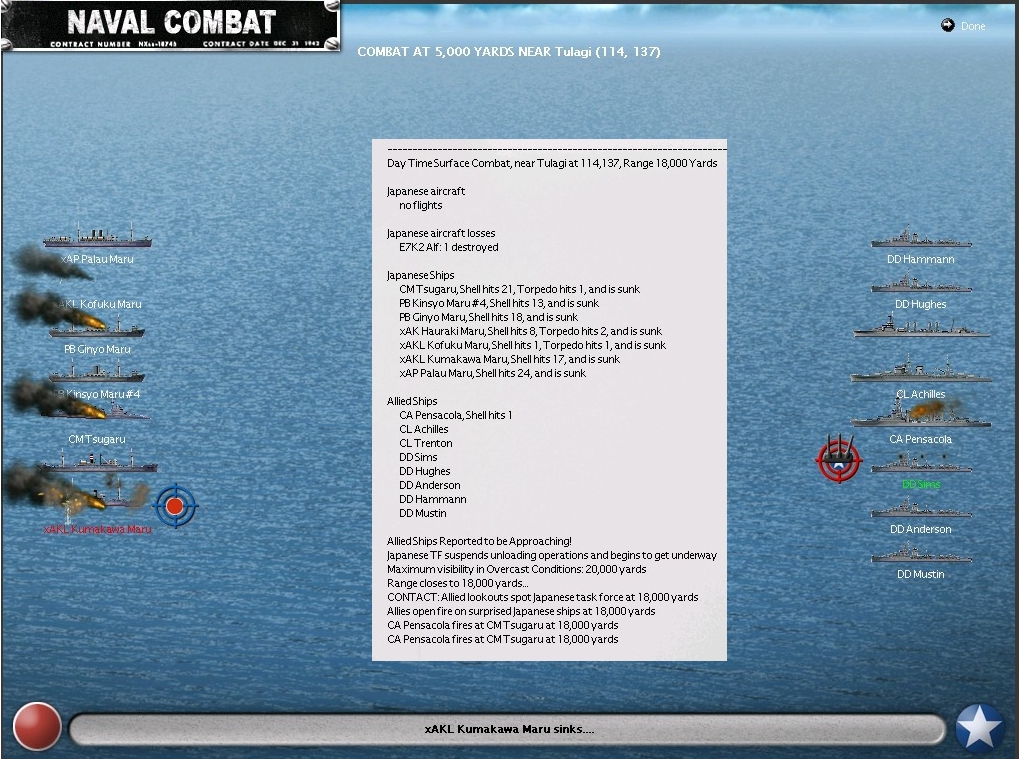Screen dimensions: 1019x759
Task: Select the DD Sims ship silhouette
Action: (x=921, y=463)
